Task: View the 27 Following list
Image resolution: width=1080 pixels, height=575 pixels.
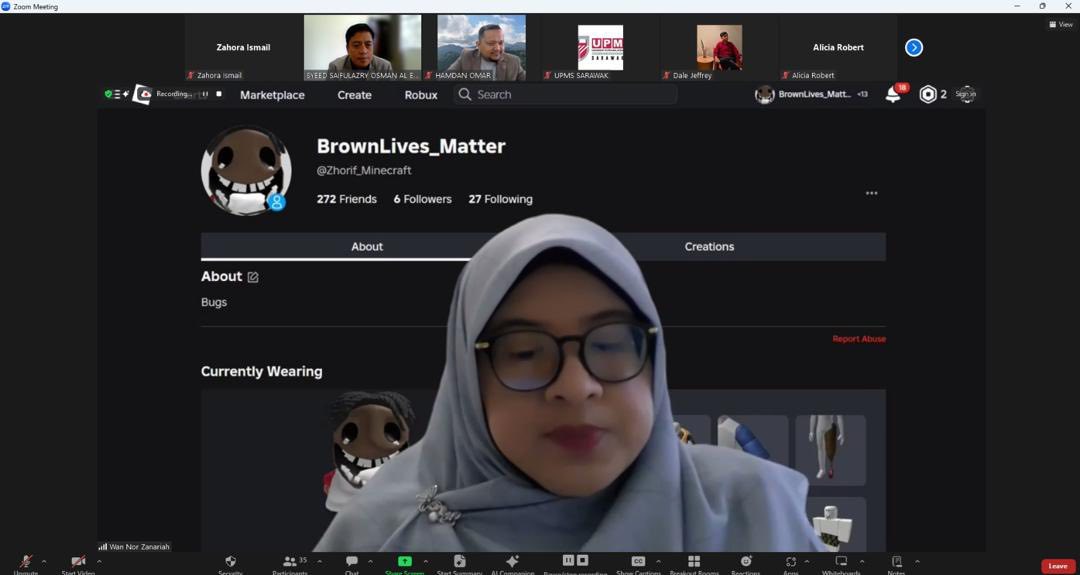Action: click(501, 199)
